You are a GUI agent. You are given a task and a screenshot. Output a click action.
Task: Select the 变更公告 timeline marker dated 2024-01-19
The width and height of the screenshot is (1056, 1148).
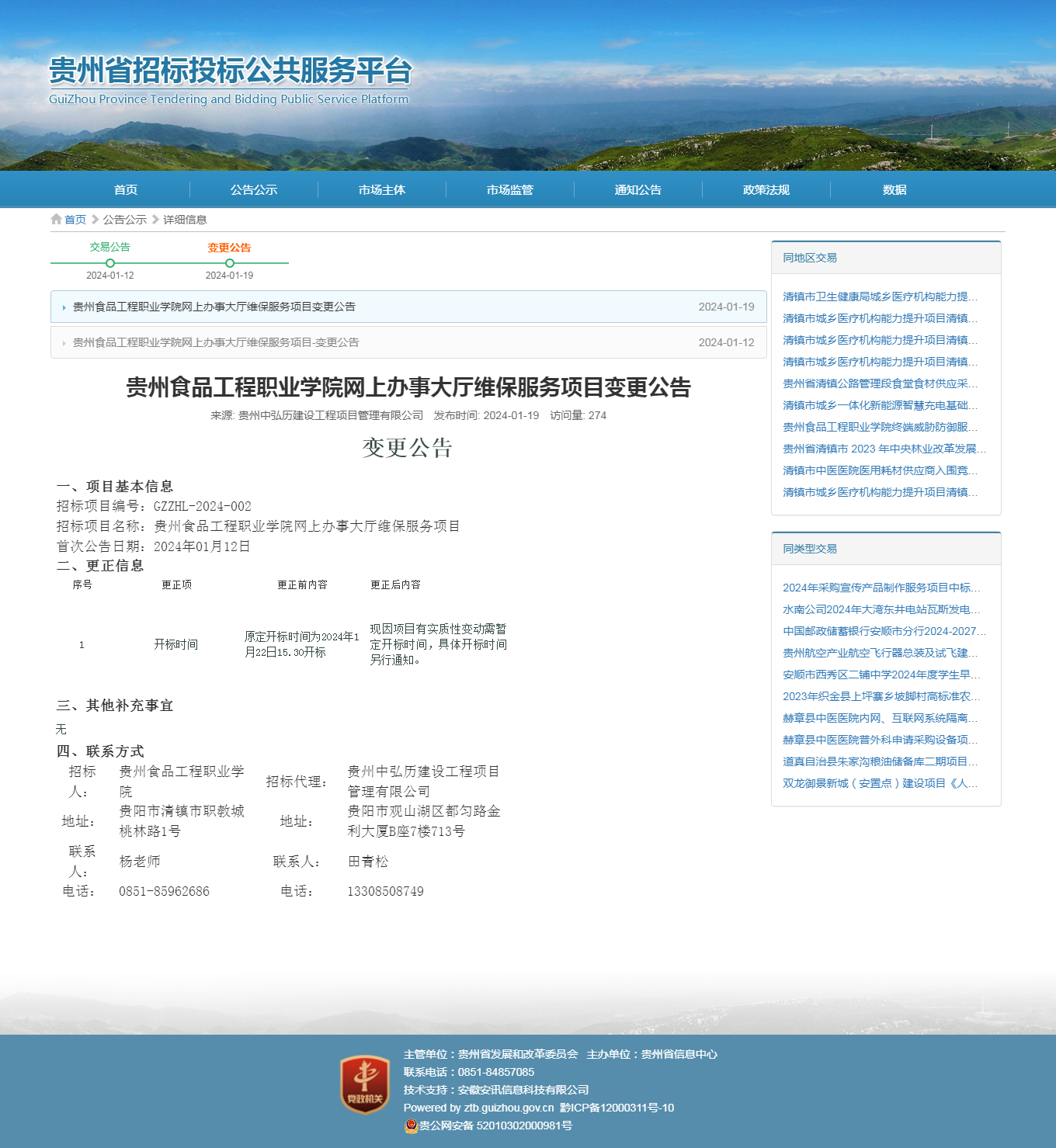(x=230, y=263)
